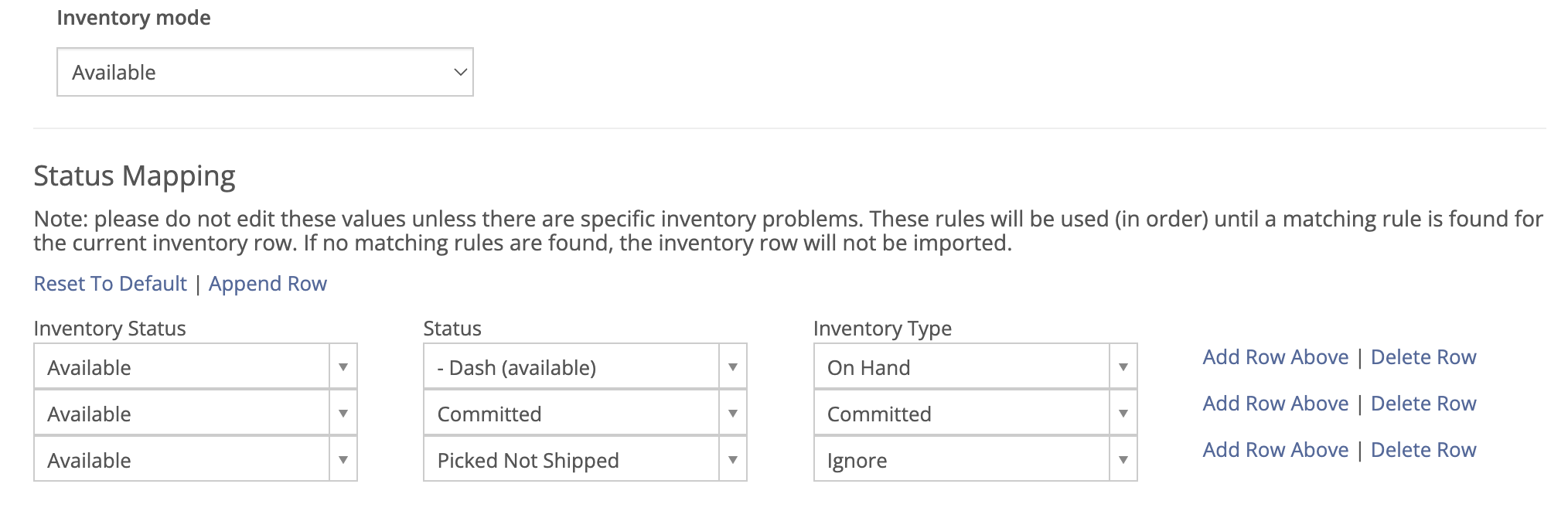Expand the Picked Not Shipped dropdown
1568x518 pixels.
click(x=732, y=460)
